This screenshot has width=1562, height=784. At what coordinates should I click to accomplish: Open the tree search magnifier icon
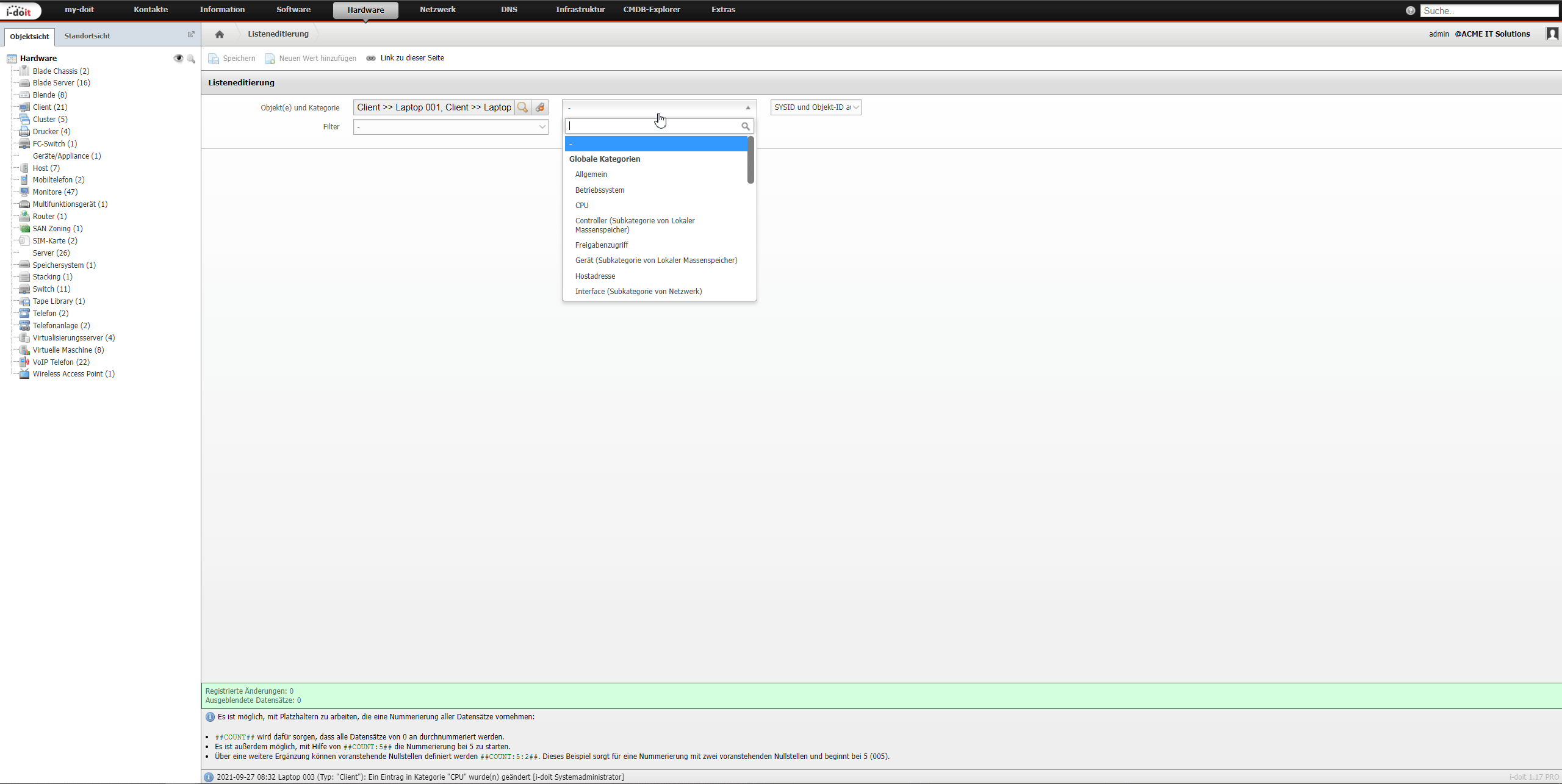click(191, 59)
